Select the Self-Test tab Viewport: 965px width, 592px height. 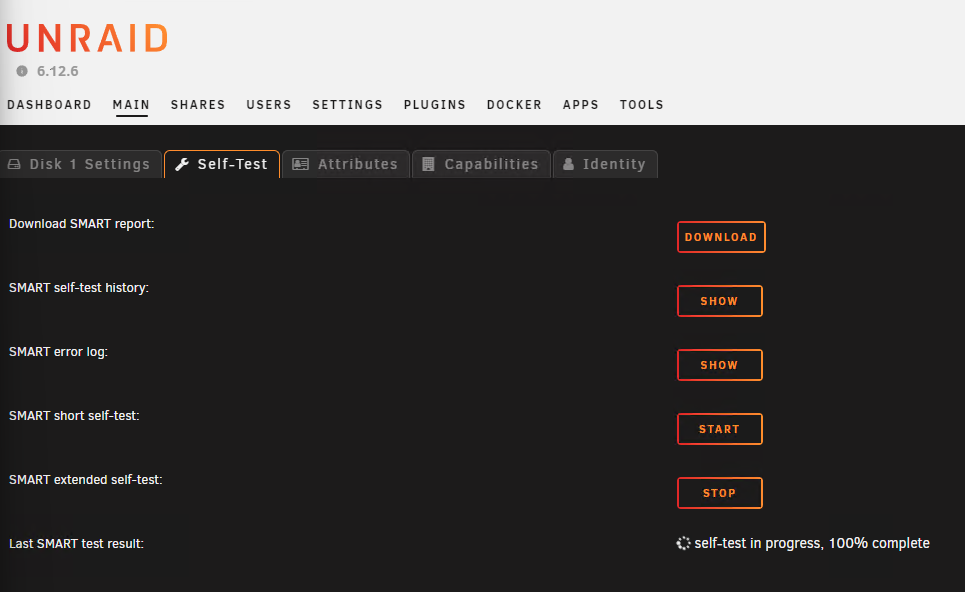pyautogui.click(x=222, y=164)
